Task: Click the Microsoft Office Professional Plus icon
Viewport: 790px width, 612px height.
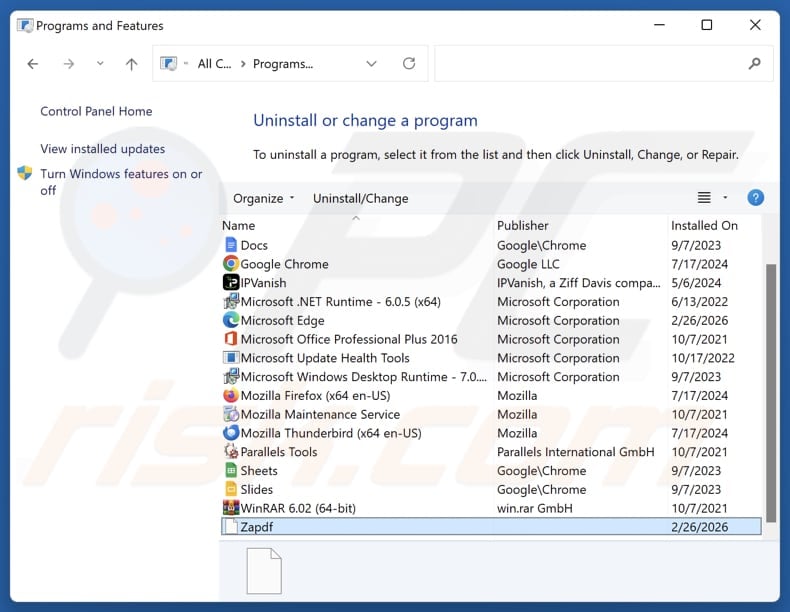Action: pos(231,338)
